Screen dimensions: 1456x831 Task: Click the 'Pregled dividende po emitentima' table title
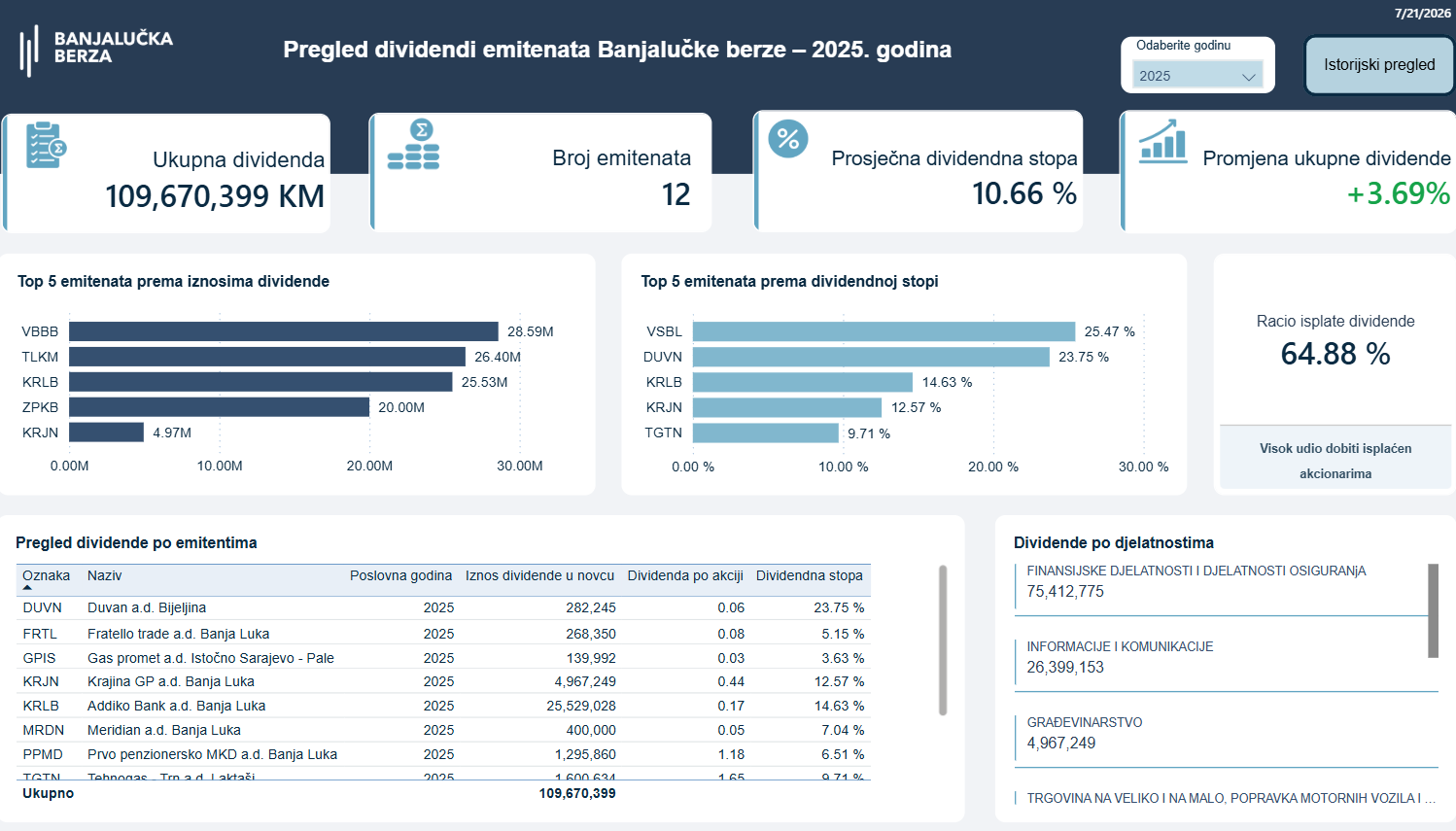(136, 543)
